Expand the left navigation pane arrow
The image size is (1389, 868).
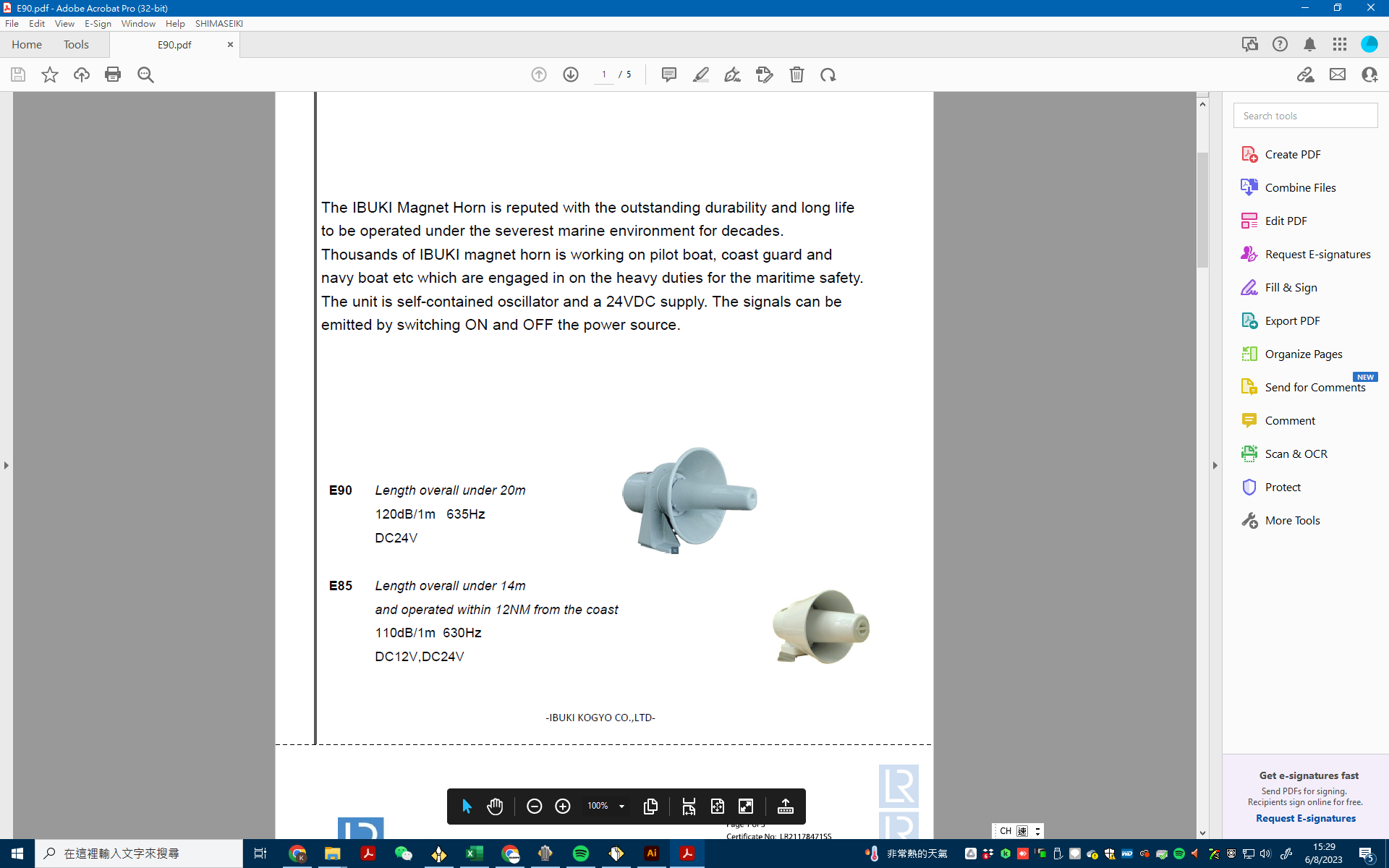pos(7,465)
